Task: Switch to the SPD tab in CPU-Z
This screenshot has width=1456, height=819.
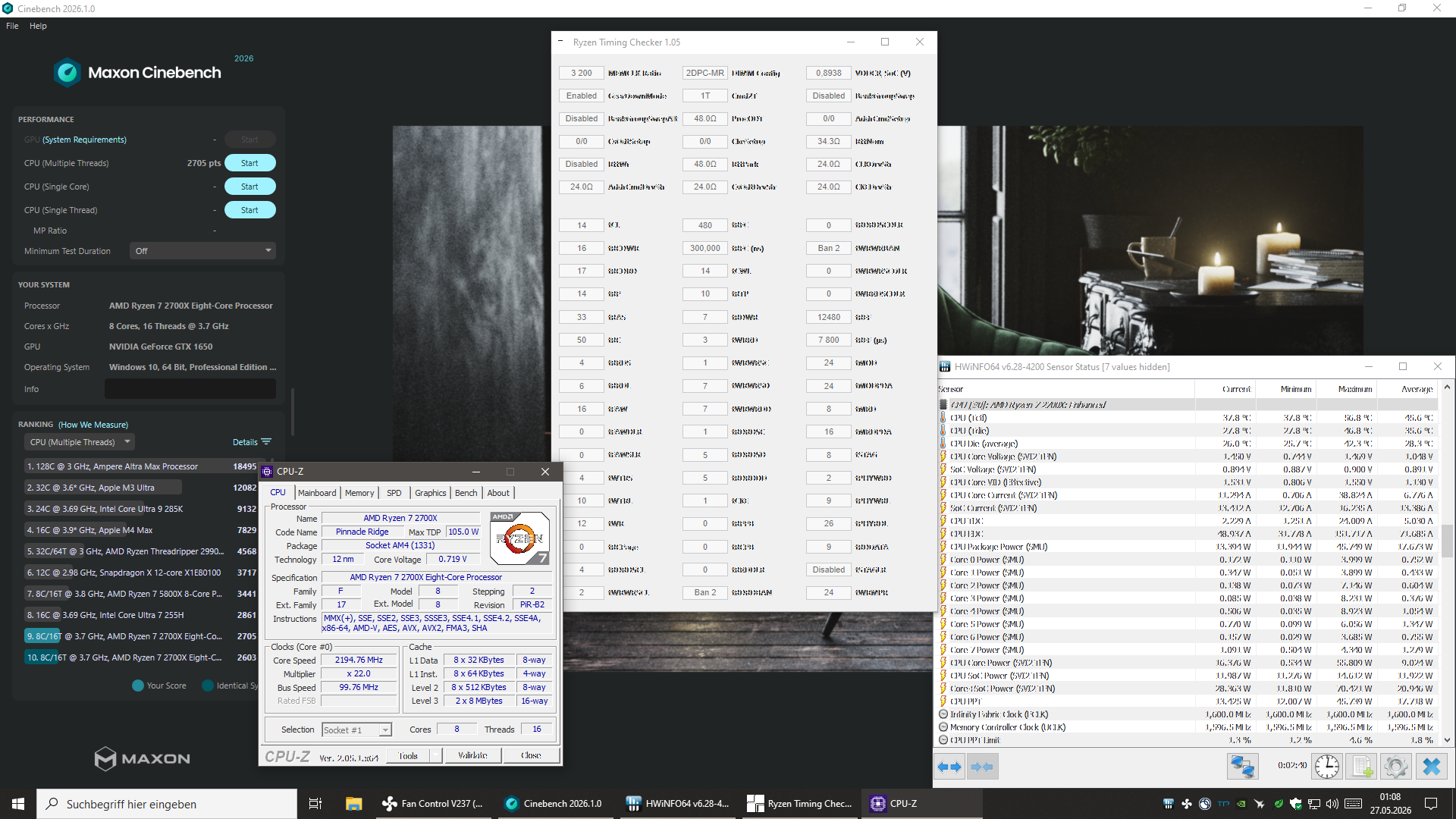Action: coord(394,493)
